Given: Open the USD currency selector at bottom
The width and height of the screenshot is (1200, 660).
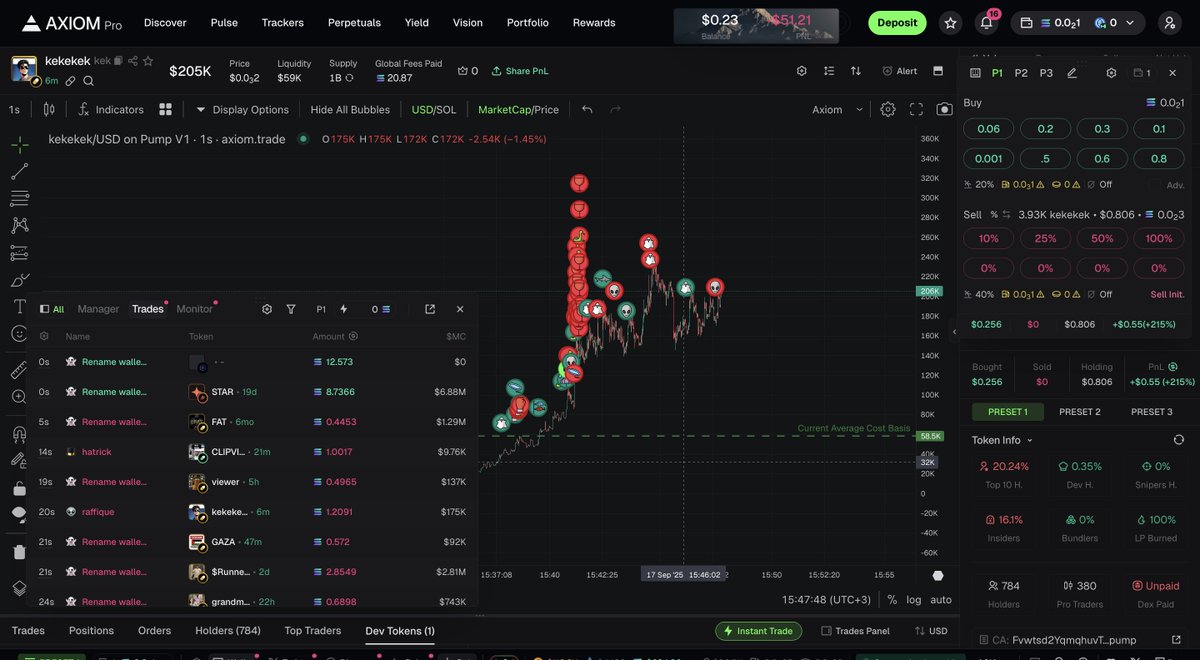Looking at the screenshot, I should click(931, 631).
